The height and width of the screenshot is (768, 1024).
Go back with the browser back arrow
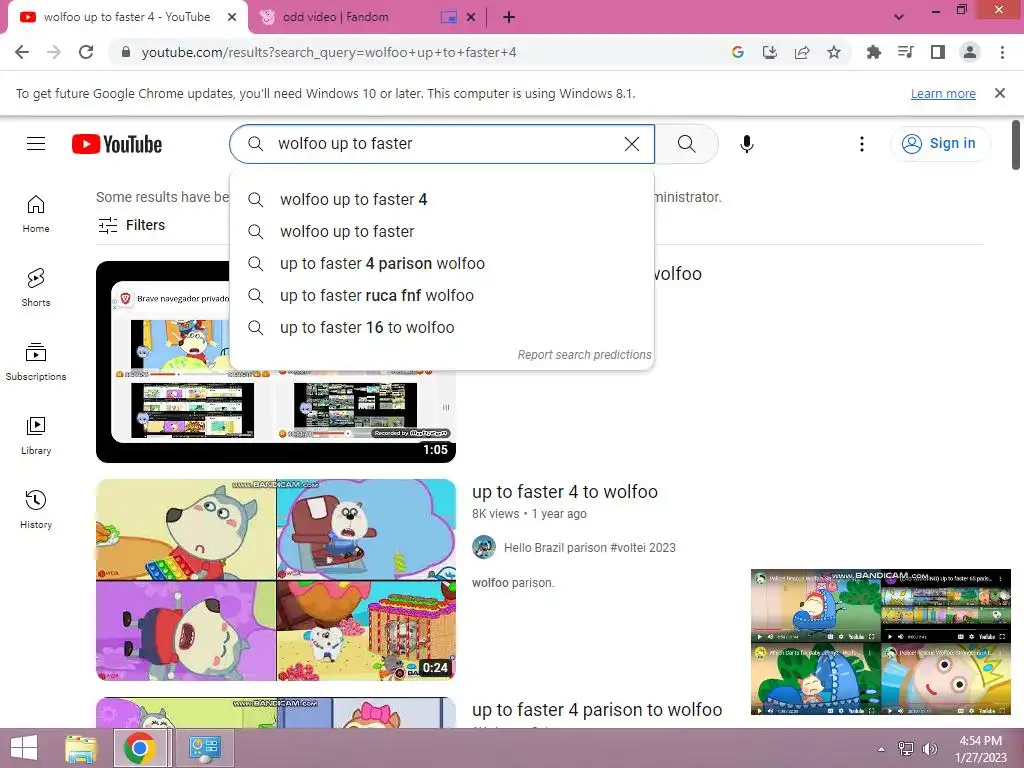(x=22, y=52)
